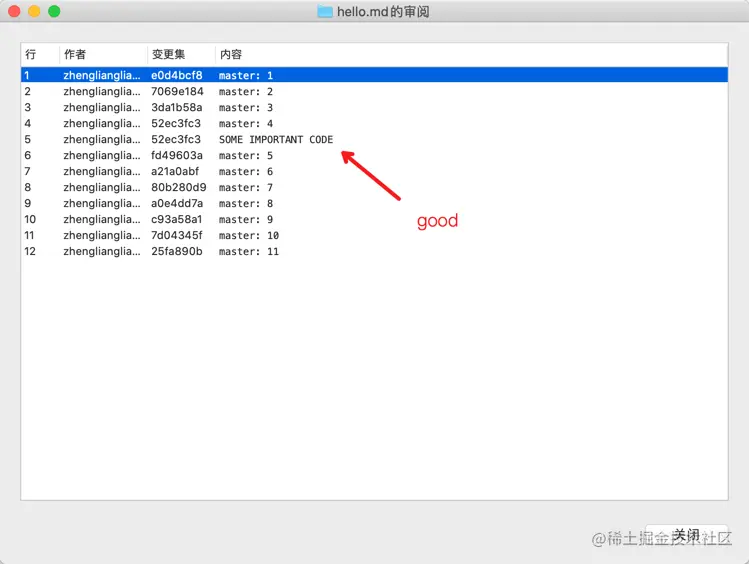Click author cell on line 9
The image size is (749, 564).
point(102,203)
